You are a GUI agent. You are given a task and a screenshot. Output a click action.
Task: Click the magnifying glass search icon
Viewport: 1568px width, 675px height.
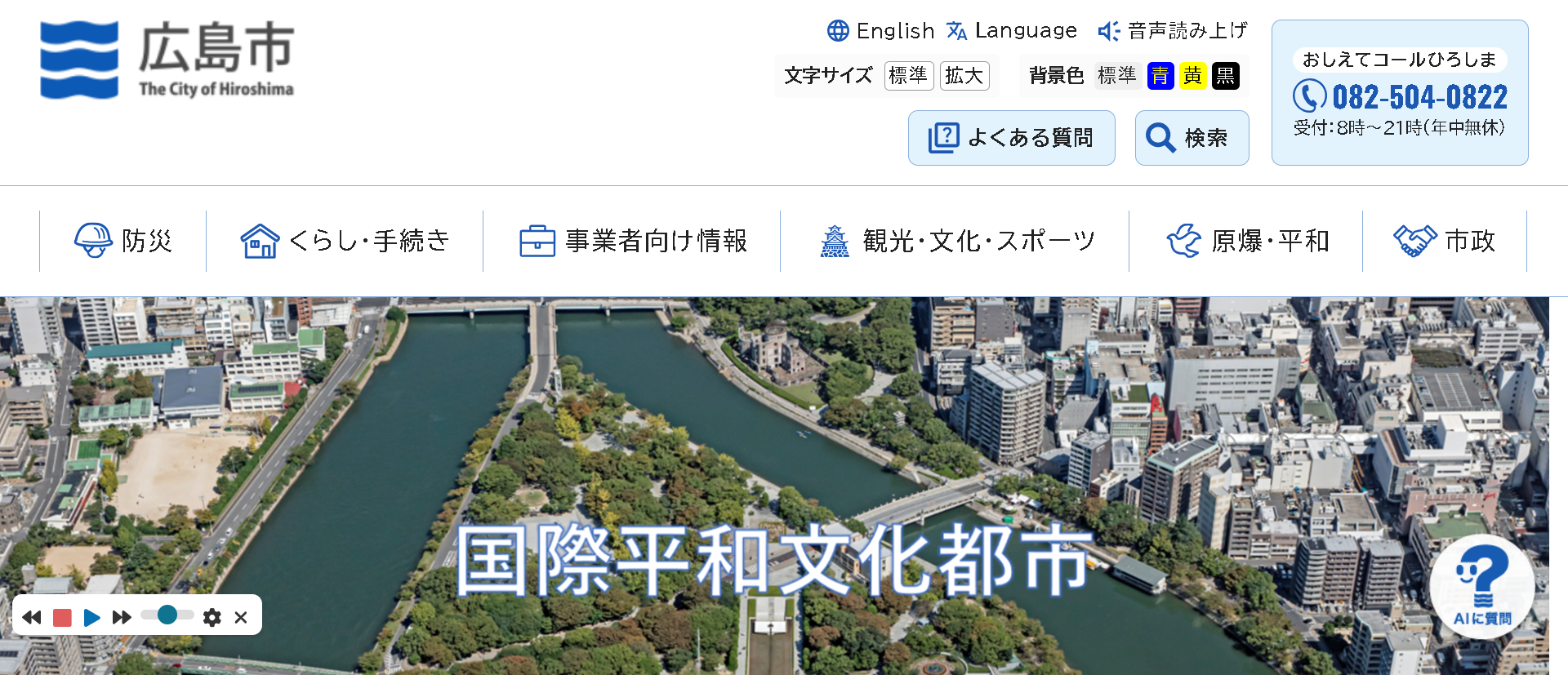point(1160,138)
